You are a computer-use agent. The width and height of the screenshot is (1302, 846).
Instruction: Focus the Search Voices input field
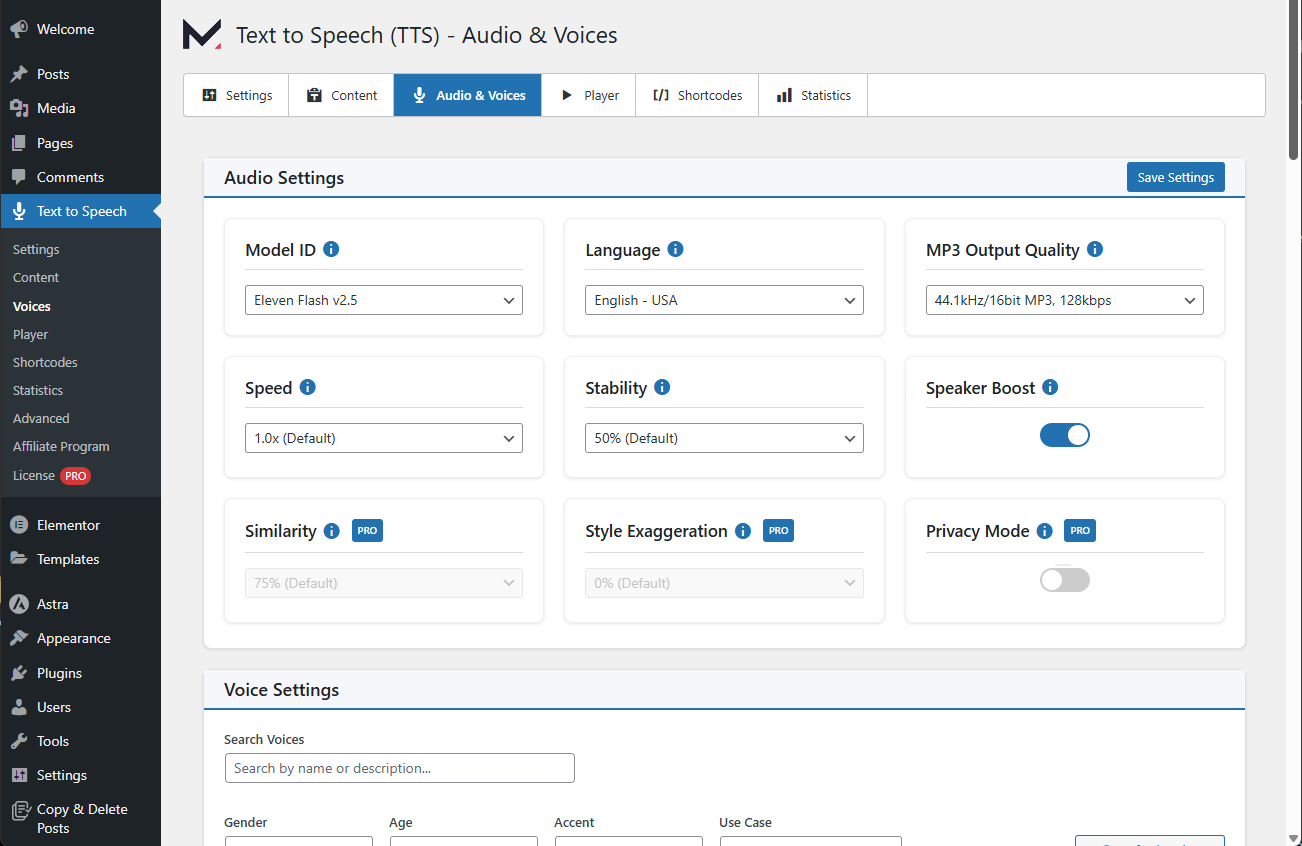point(400,768)
